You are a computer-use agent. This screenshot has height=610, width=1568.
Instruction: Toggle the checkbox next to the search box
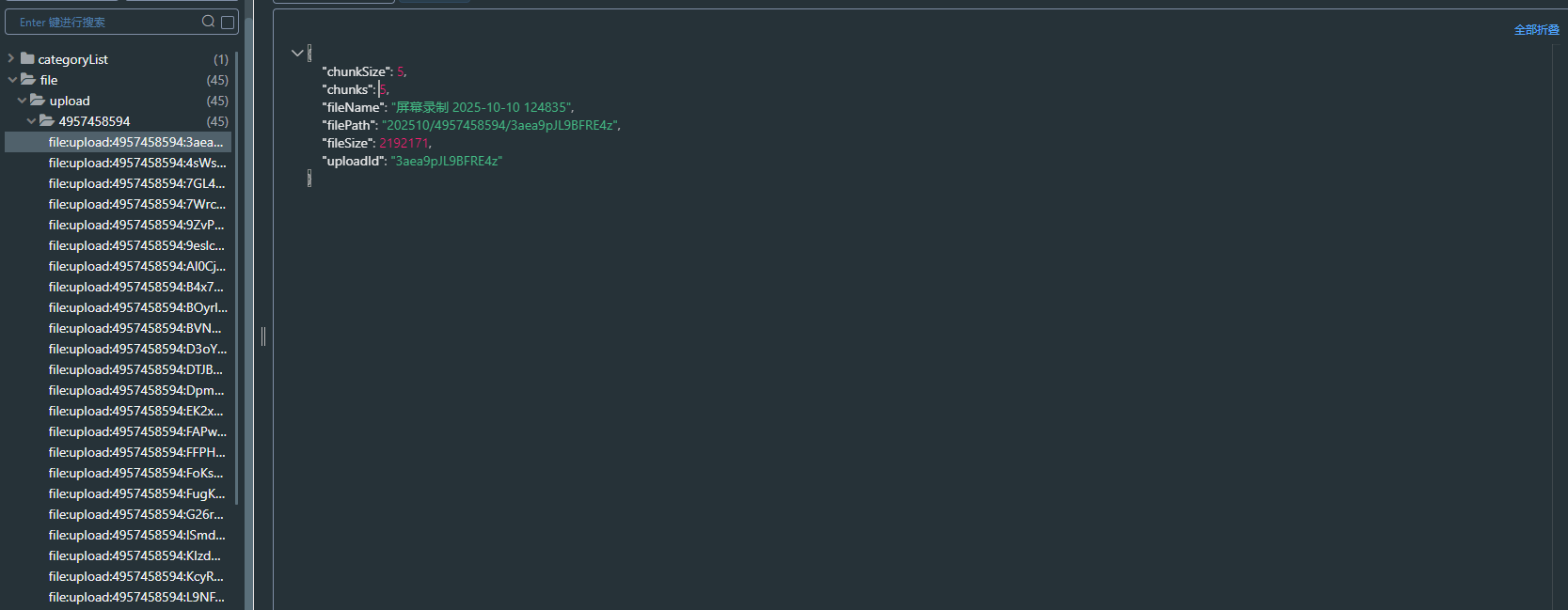227,21
